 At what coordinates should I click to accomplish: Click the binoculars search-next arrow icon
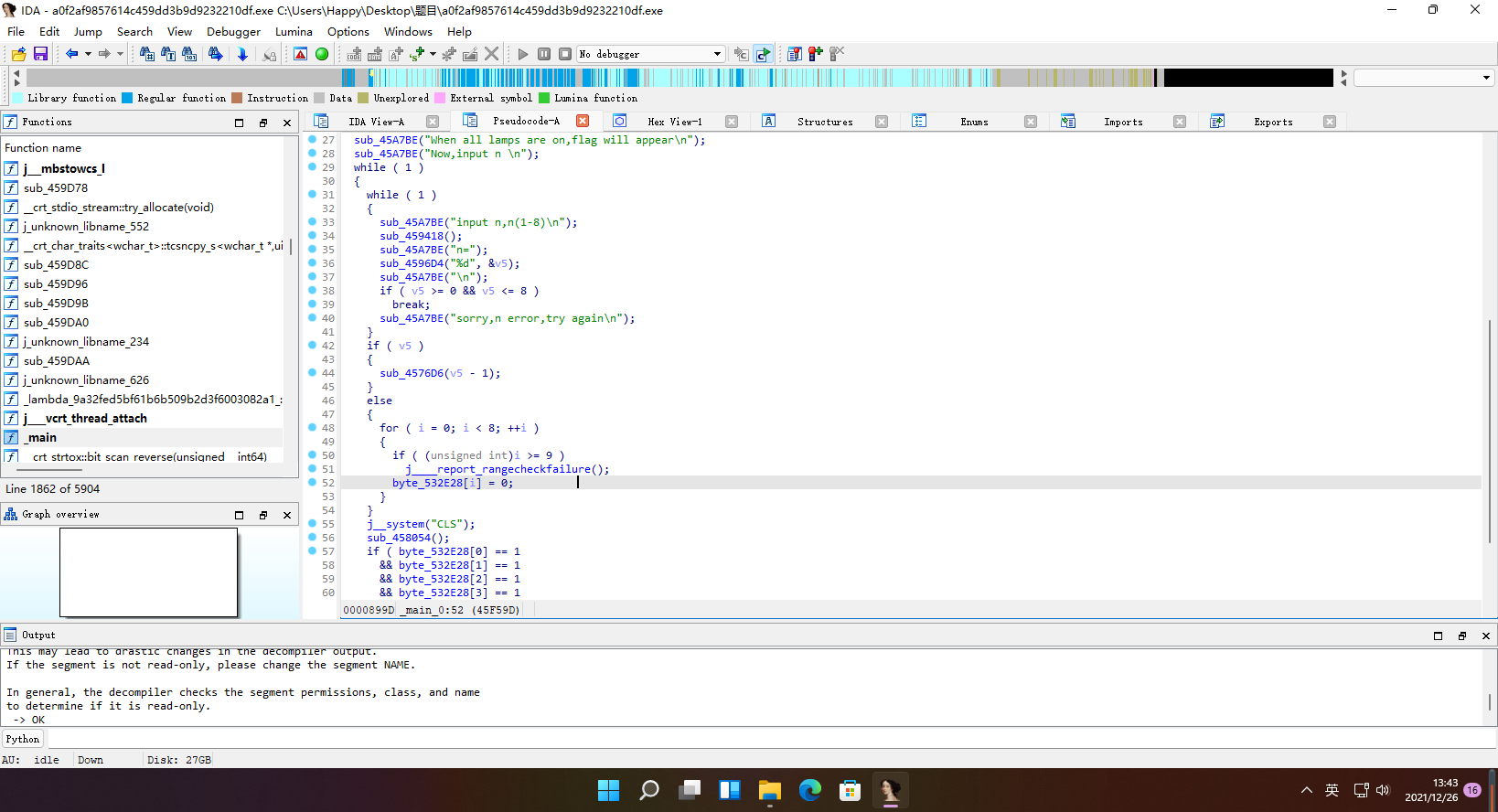pos(215,54)
